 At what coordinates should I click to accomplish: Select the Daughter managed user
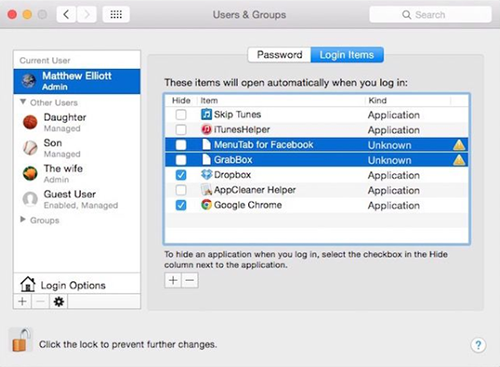pyautogui.click(x=77, y=122)
